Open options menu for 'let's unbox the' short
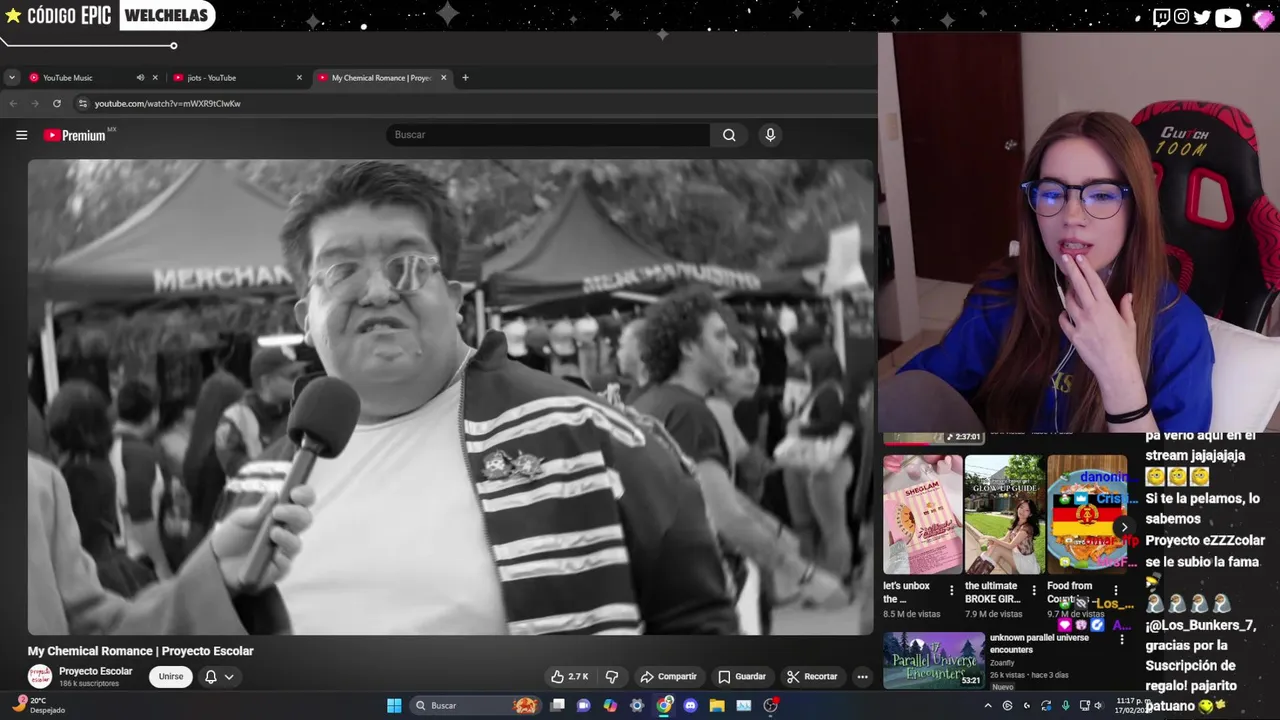 pos(951,590)
